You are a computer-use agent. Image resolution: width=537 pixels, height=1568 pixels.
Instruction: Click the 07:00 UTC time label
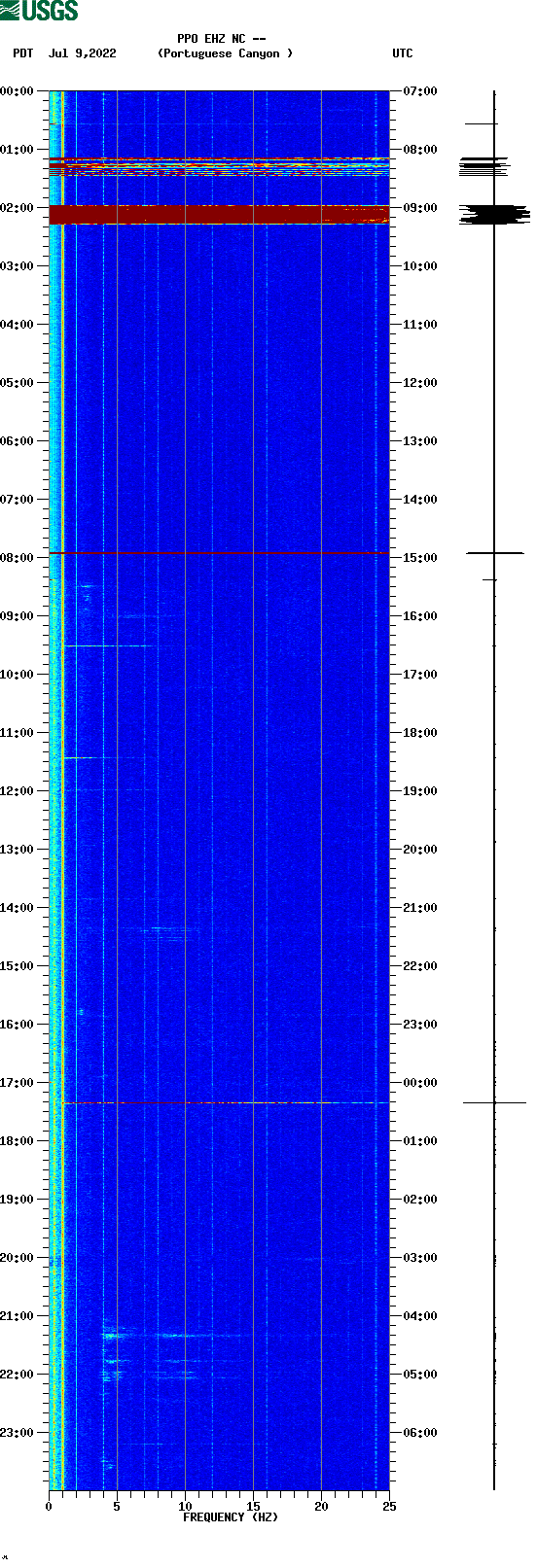point(420,91)
